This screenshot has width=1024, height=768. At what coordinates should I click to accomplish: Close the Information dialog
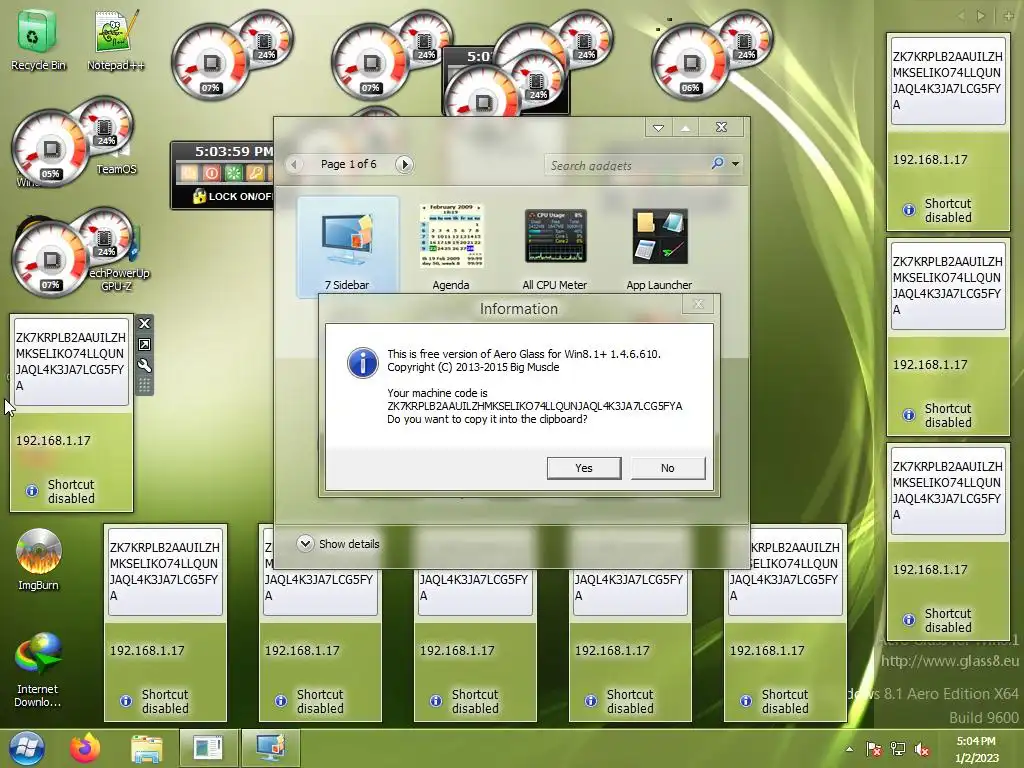tap(698, 304)
